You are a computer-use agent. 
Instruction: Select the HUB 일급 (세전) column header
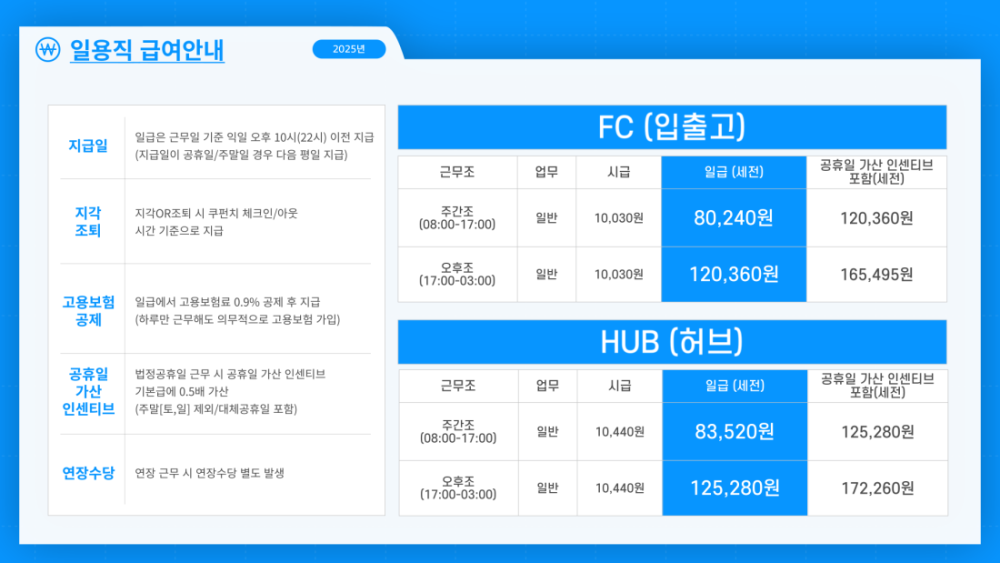point(735,386)
